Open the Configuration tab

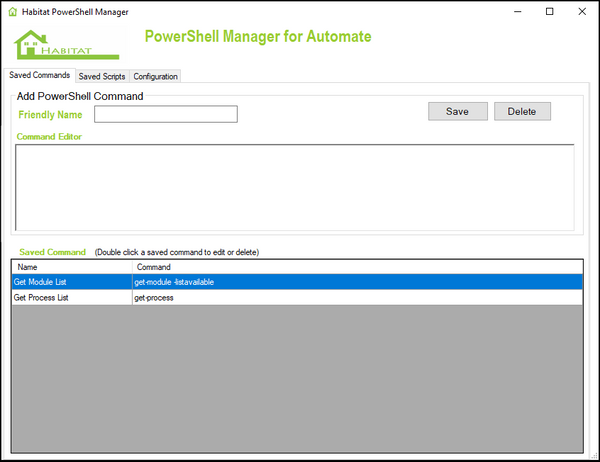155,76
